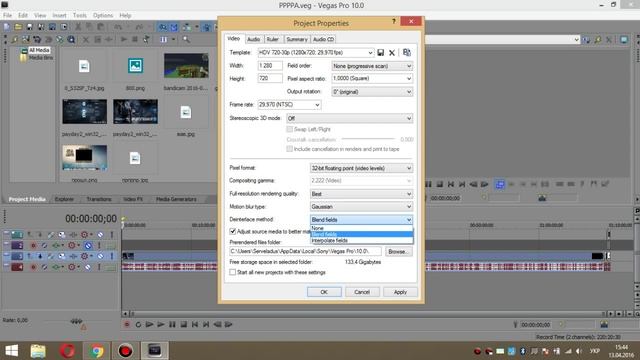
Task: Click the Windows Start button
Action: [11, 351]
